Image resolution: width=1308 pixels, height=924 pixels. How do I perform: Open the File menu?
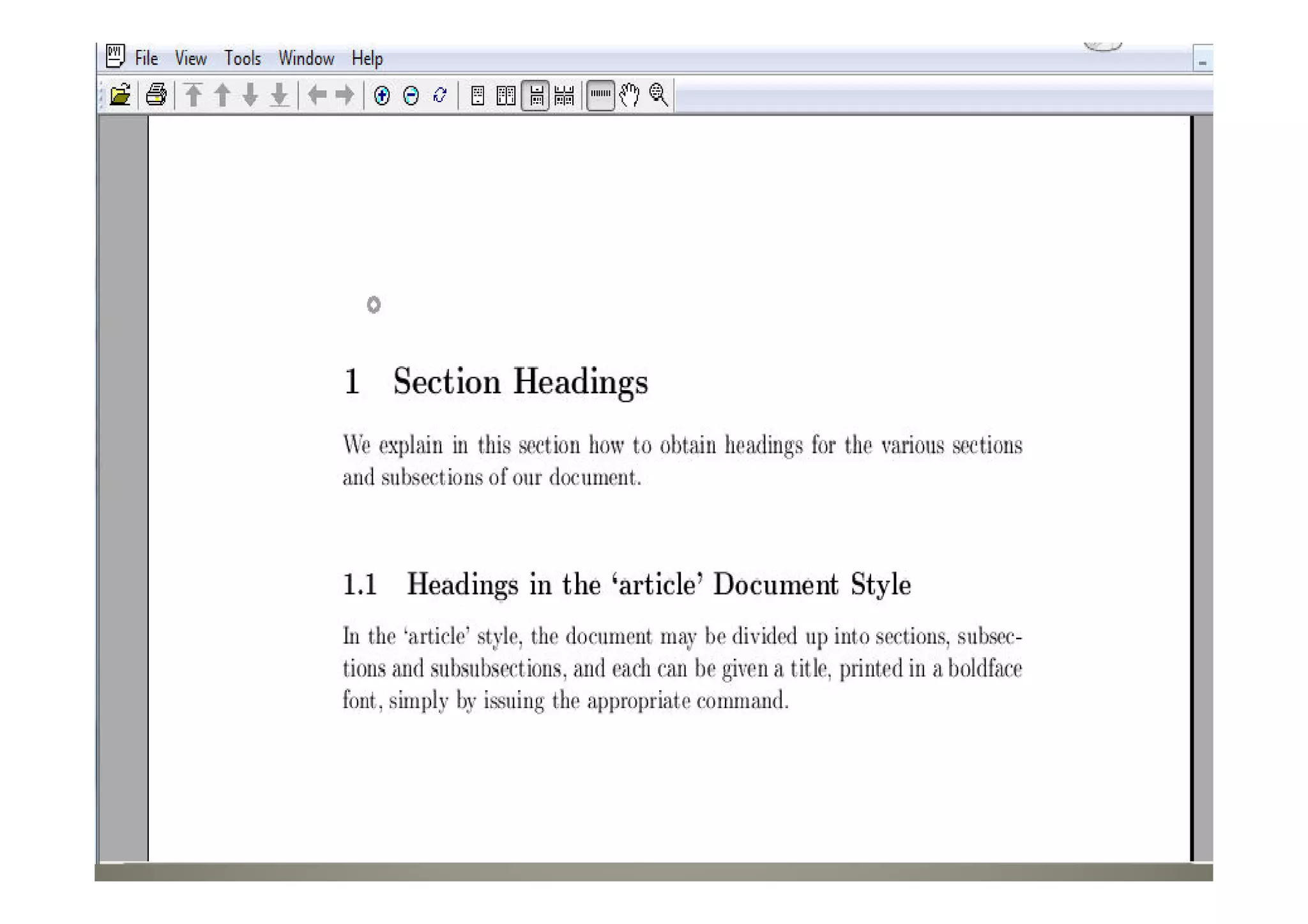pos(146,59)
